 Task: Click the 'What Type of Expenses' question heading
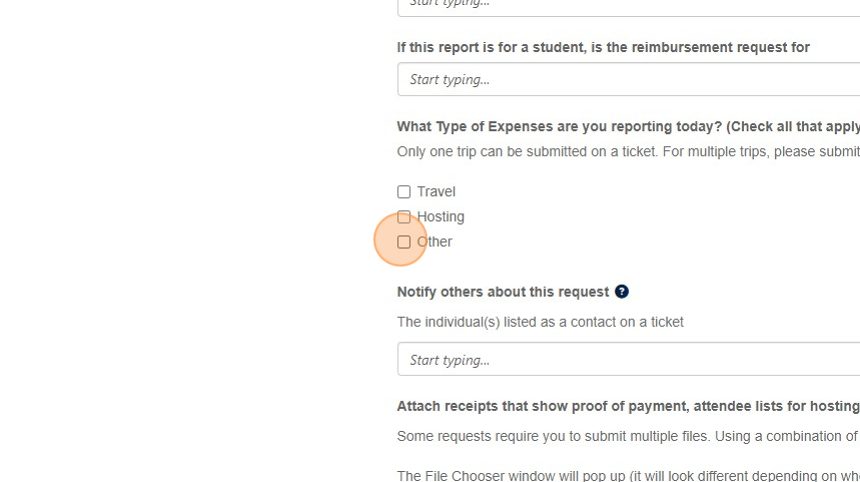pyautogui.click(x=627, y=126)
